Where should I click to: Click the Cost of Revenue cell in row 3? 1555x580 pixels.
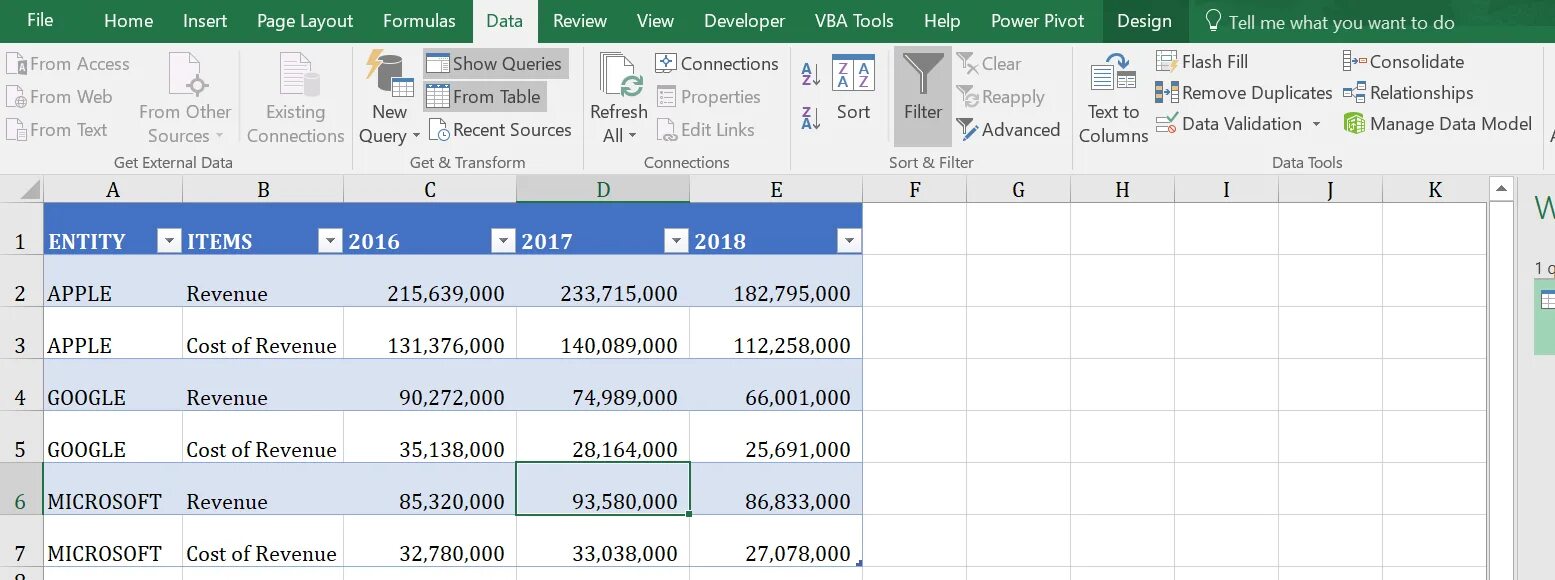click(x=263, y=333)
